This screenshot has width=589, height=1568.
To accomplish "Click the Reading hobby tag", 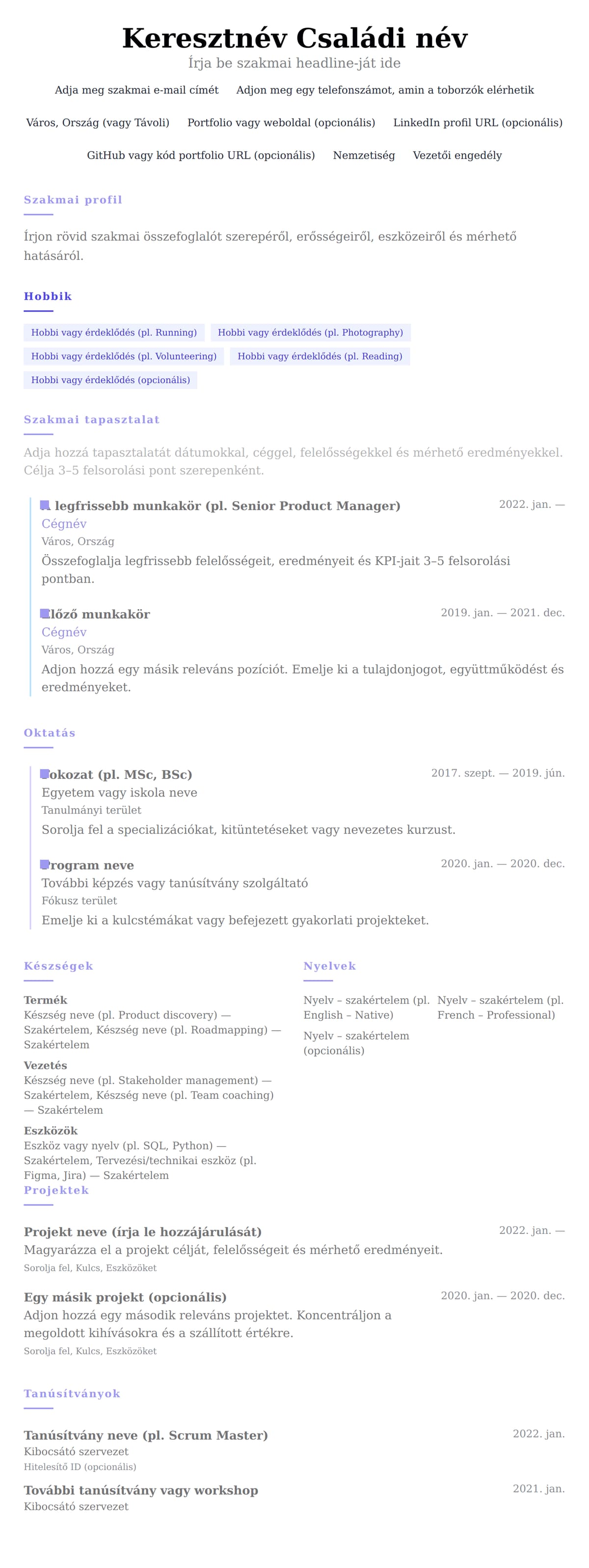I will tap(320, 356).
